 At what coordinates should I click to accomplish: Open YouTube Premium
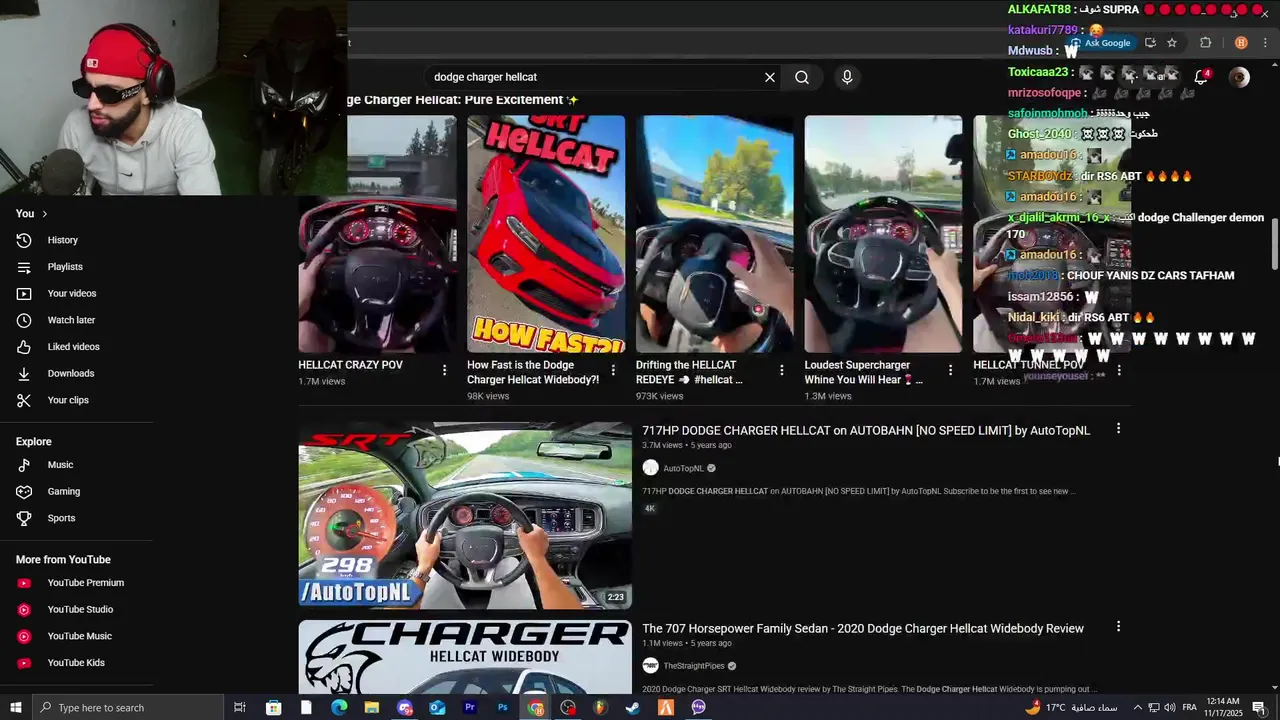85,583
